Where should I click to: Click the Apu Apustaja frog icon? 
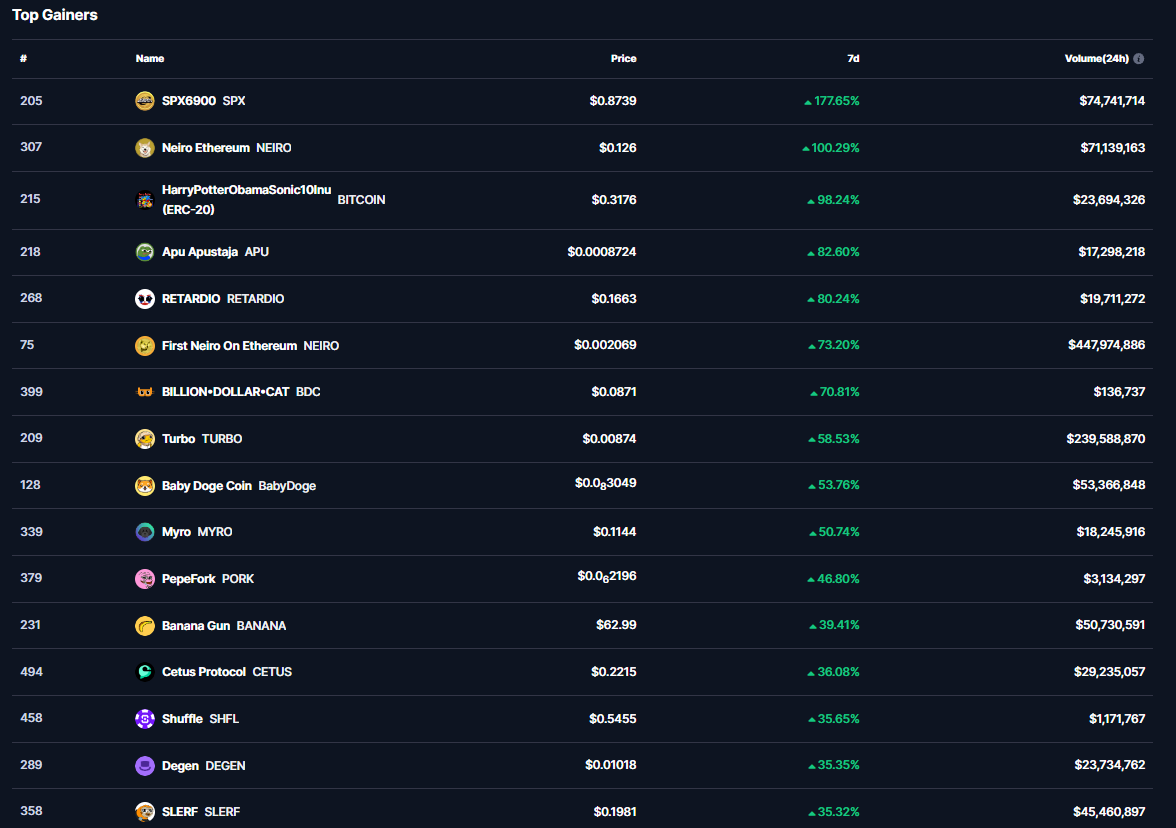coord(145,252)
